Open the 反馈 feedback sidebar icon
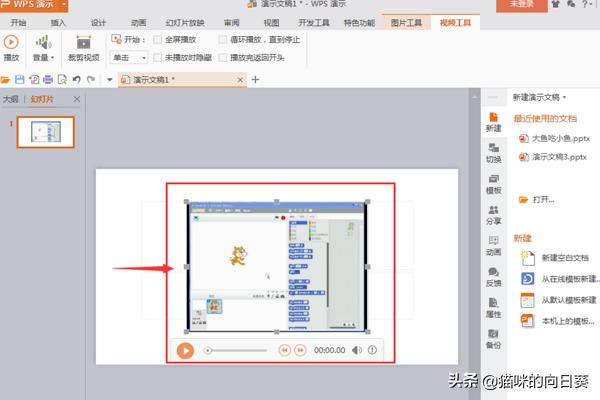This screenshot has height=400, width=600. [x=493, y=277]
